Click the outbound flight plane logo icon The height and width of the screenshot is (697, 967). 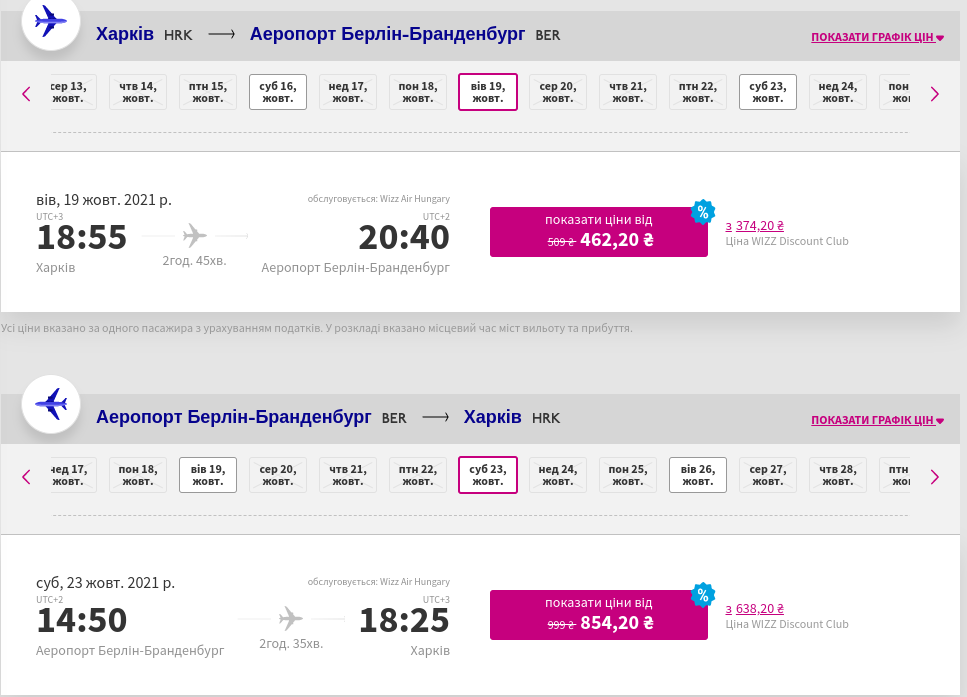click(50, 22)
